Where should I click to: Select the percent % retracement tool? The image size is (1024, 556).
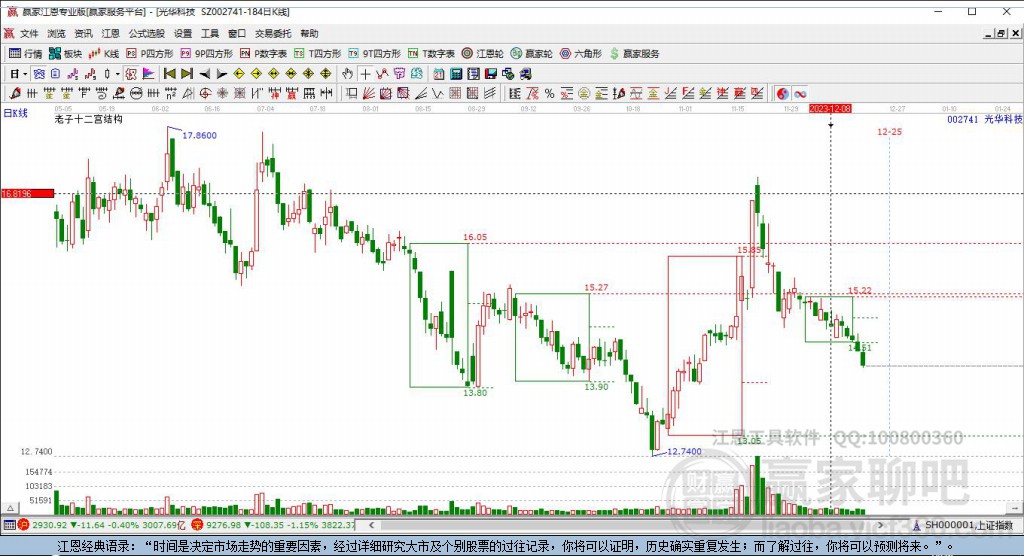tap(549, 93)
